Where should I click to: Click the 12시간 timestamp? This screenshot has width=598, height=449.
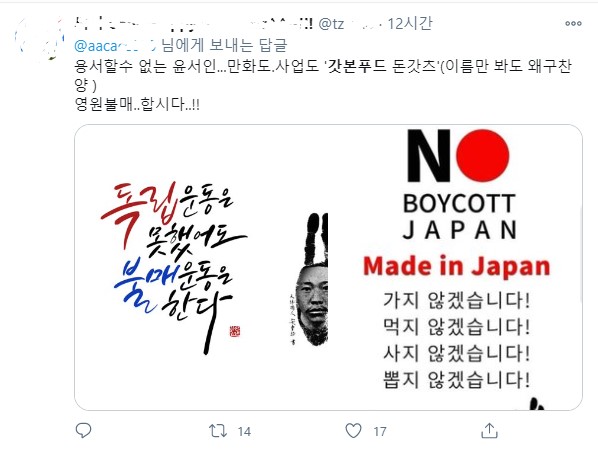click(x=410, y=24)
